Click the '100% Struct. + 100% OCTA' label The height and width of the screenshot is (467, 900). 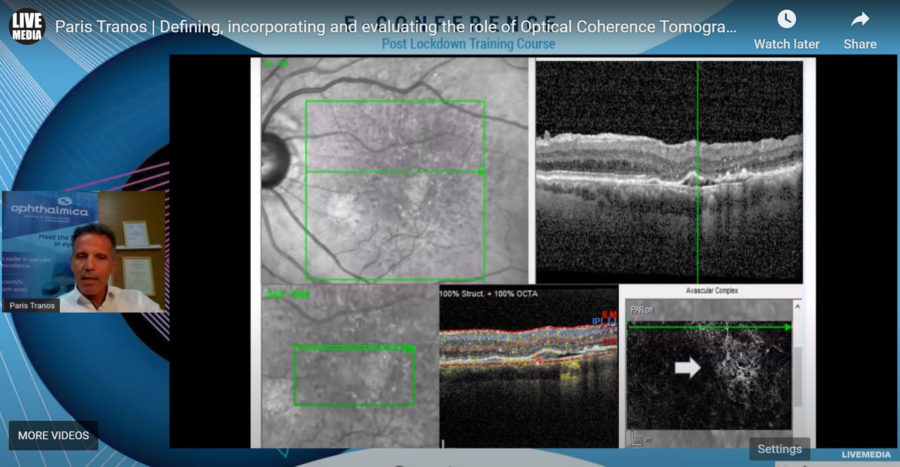488,294
